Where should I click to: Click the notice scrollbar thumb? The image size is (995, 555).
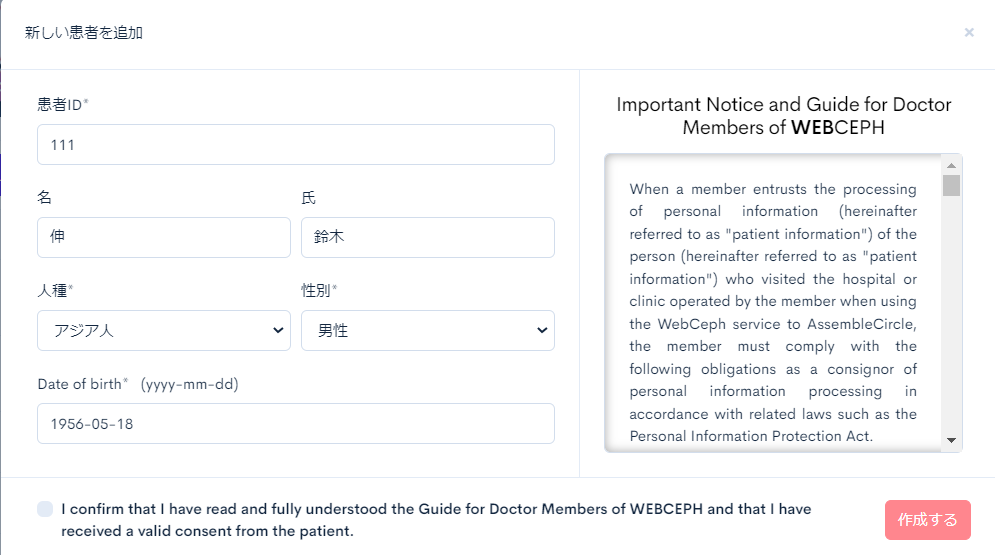pos(951,185)
